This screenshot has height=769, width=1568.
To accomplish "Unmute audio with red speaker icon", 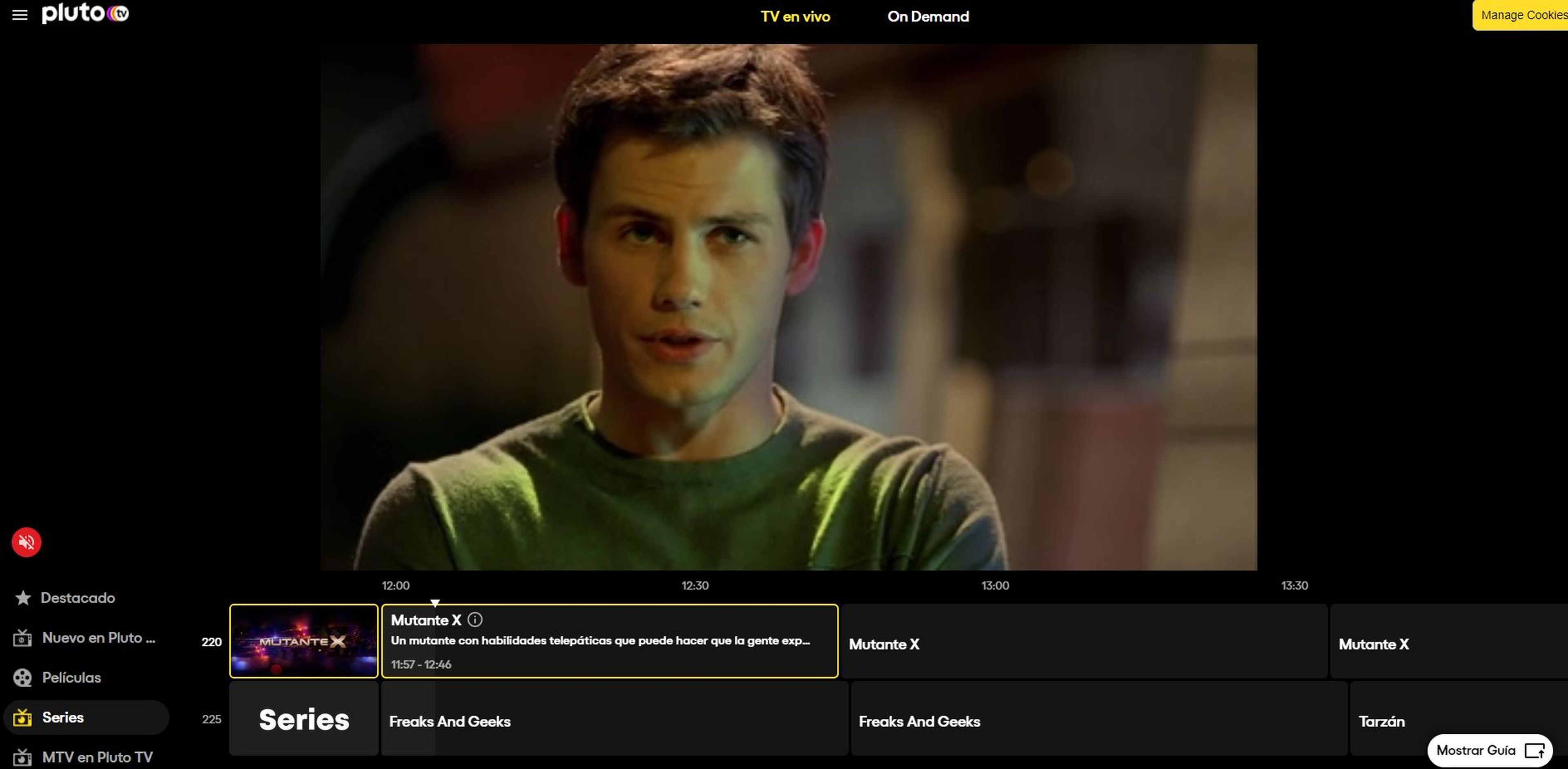I will [26, 541].
